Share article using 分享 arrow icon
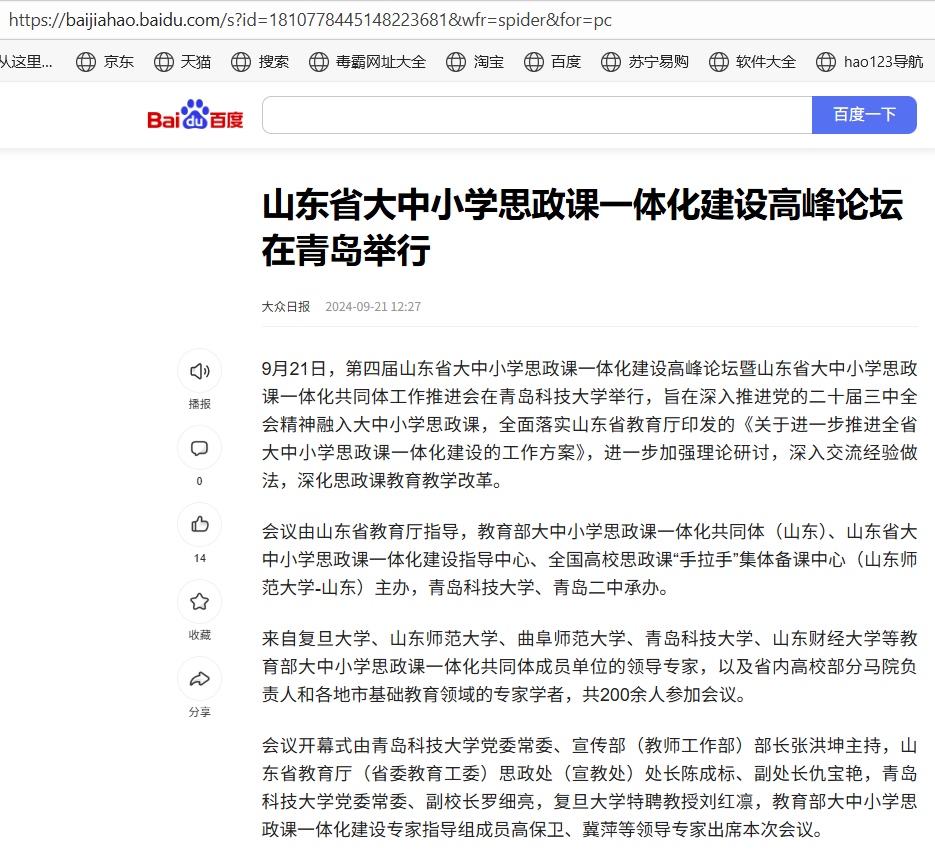935x852 pixels. pyautogui.click(x=199, y=679)
